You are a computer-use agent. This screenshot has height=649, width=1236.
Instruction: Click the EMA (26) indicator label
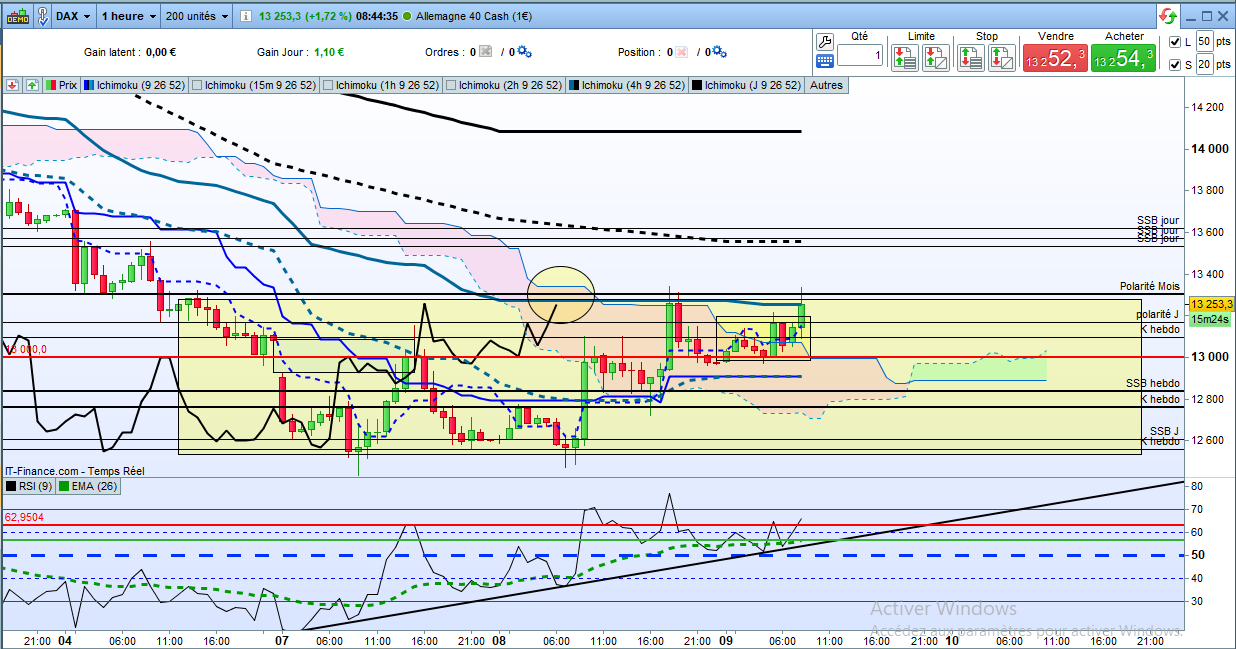pos(87,486)
